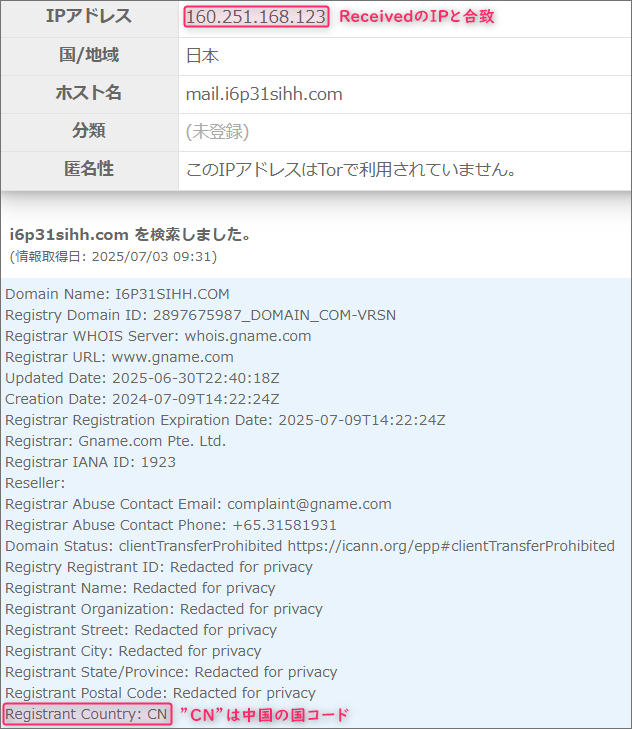This screenshot has width=632, height=729.
Task: Click the Creation Date line
Action: [142, 399]
